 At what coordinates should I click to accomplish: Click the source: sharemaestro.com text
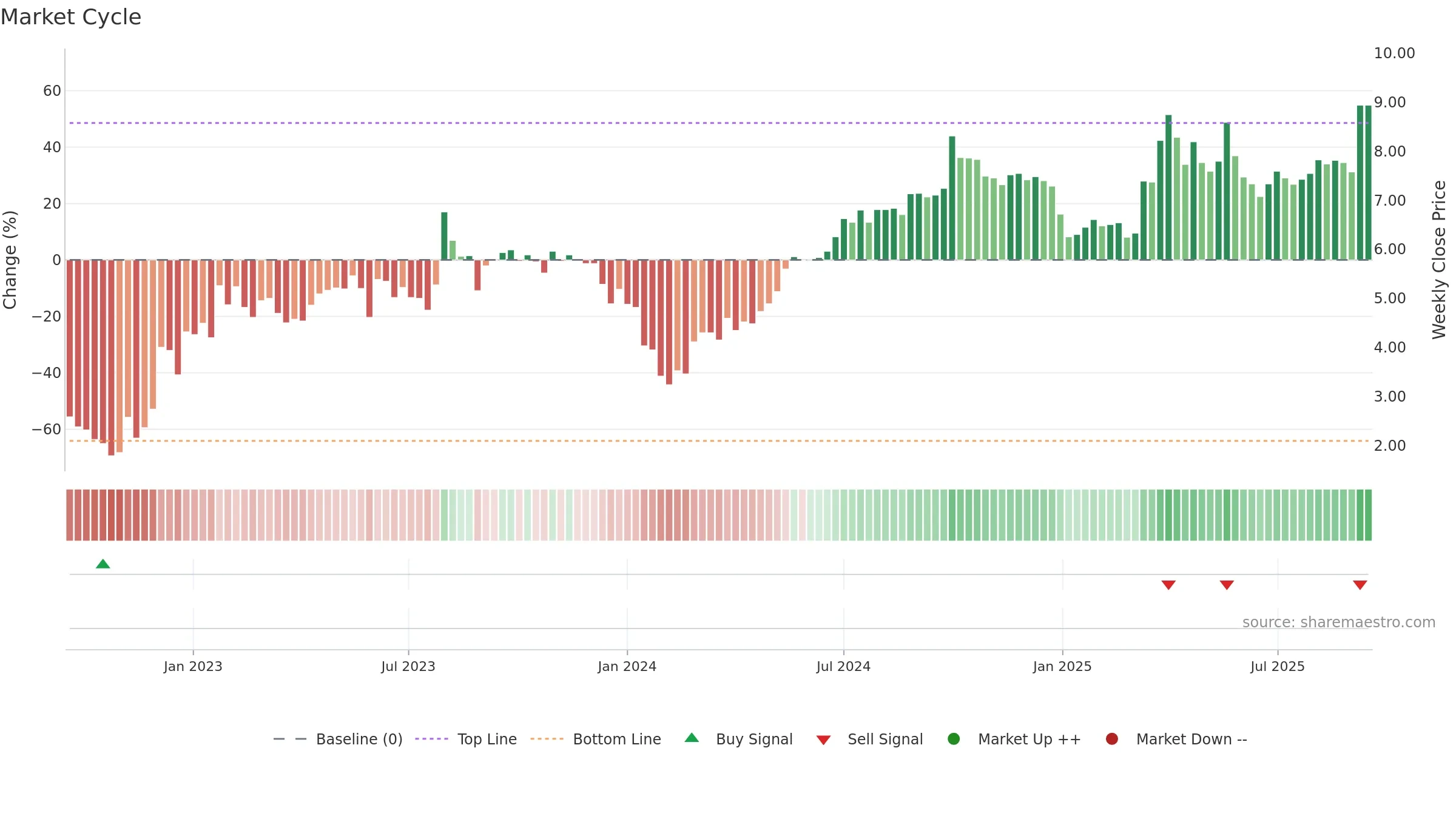click(x=1339, y=622)
